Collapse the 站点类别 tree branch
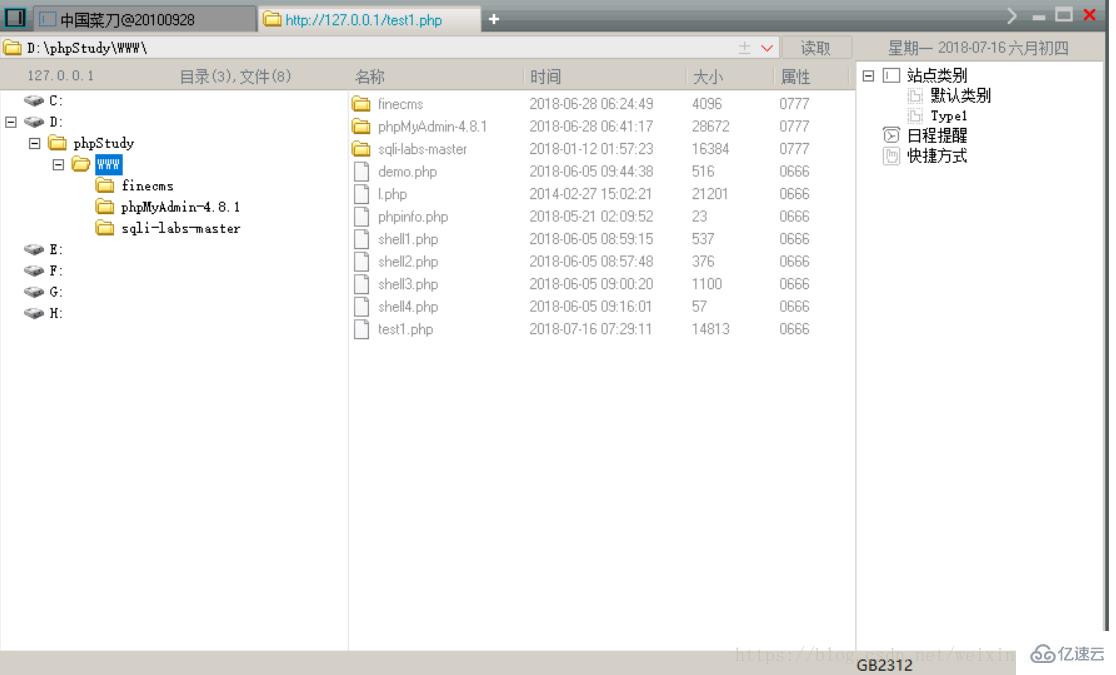Screen dimensions: 1116x675 tap(868, 76)
